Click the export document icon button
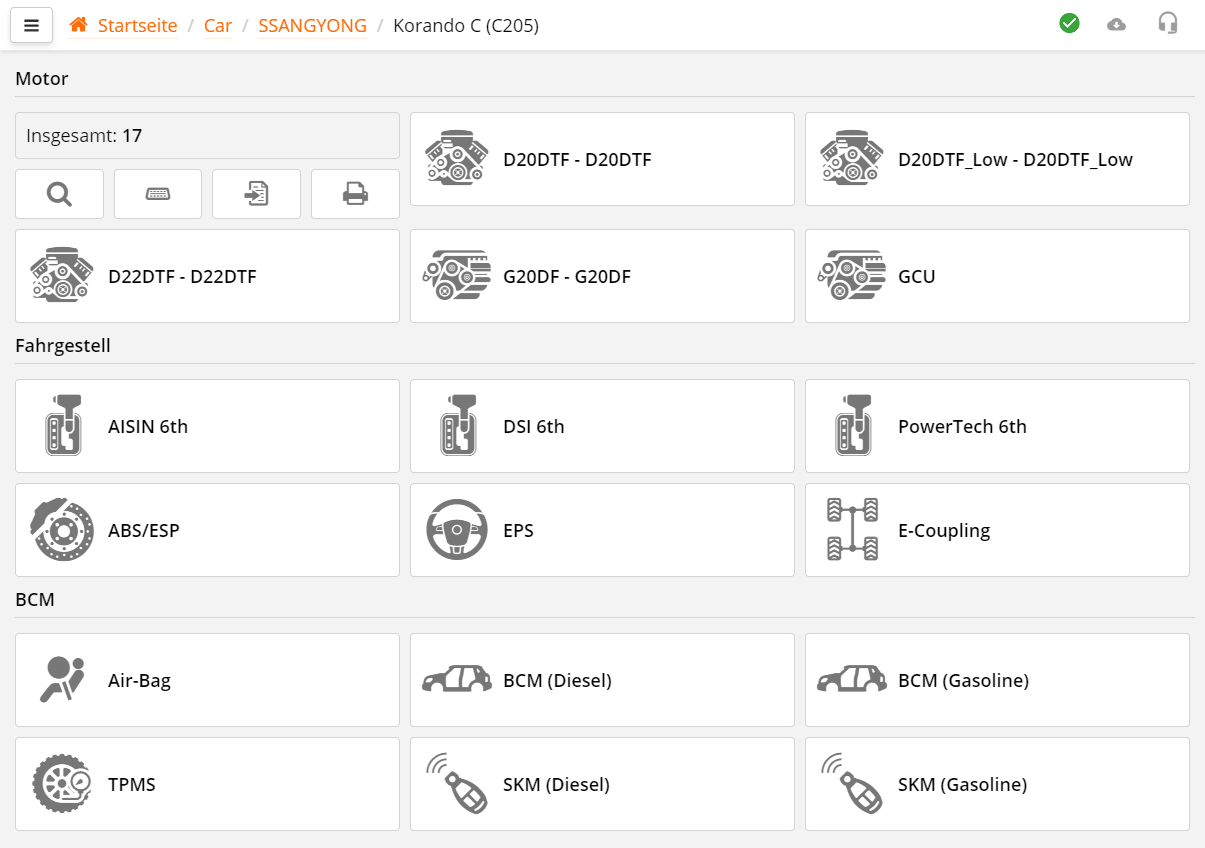Viewport: 1205px width, 848px height. point(256,194)
